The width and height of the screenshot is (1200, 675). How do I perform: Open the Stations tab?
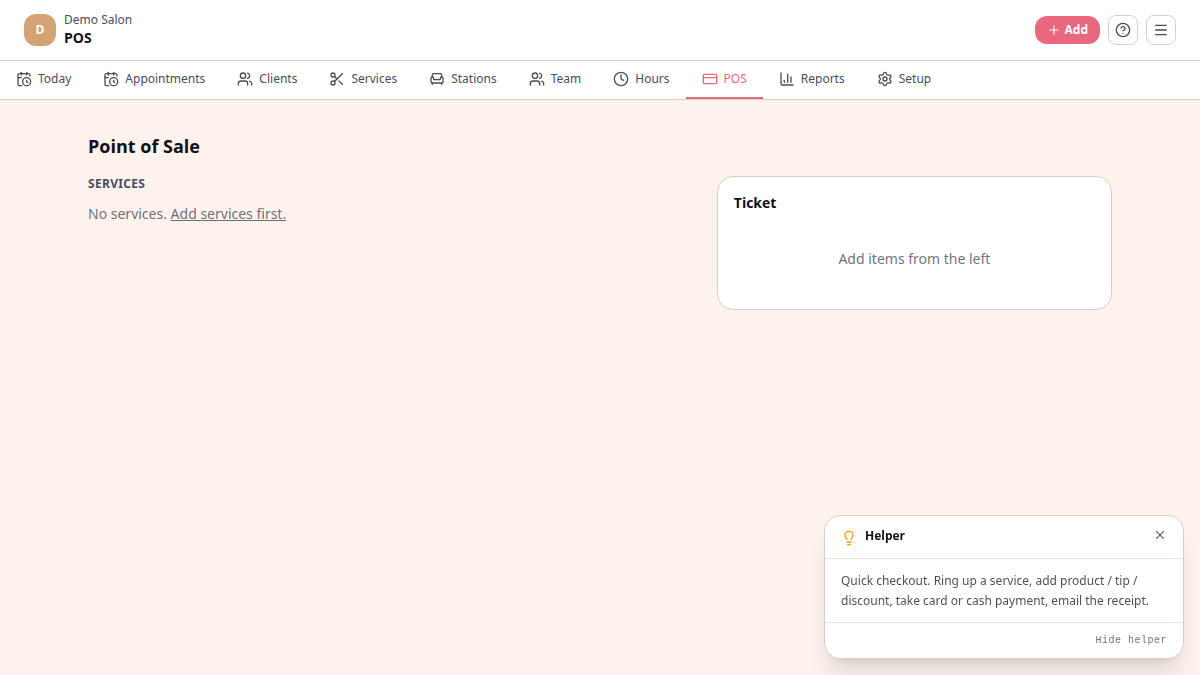click(463, 79)
